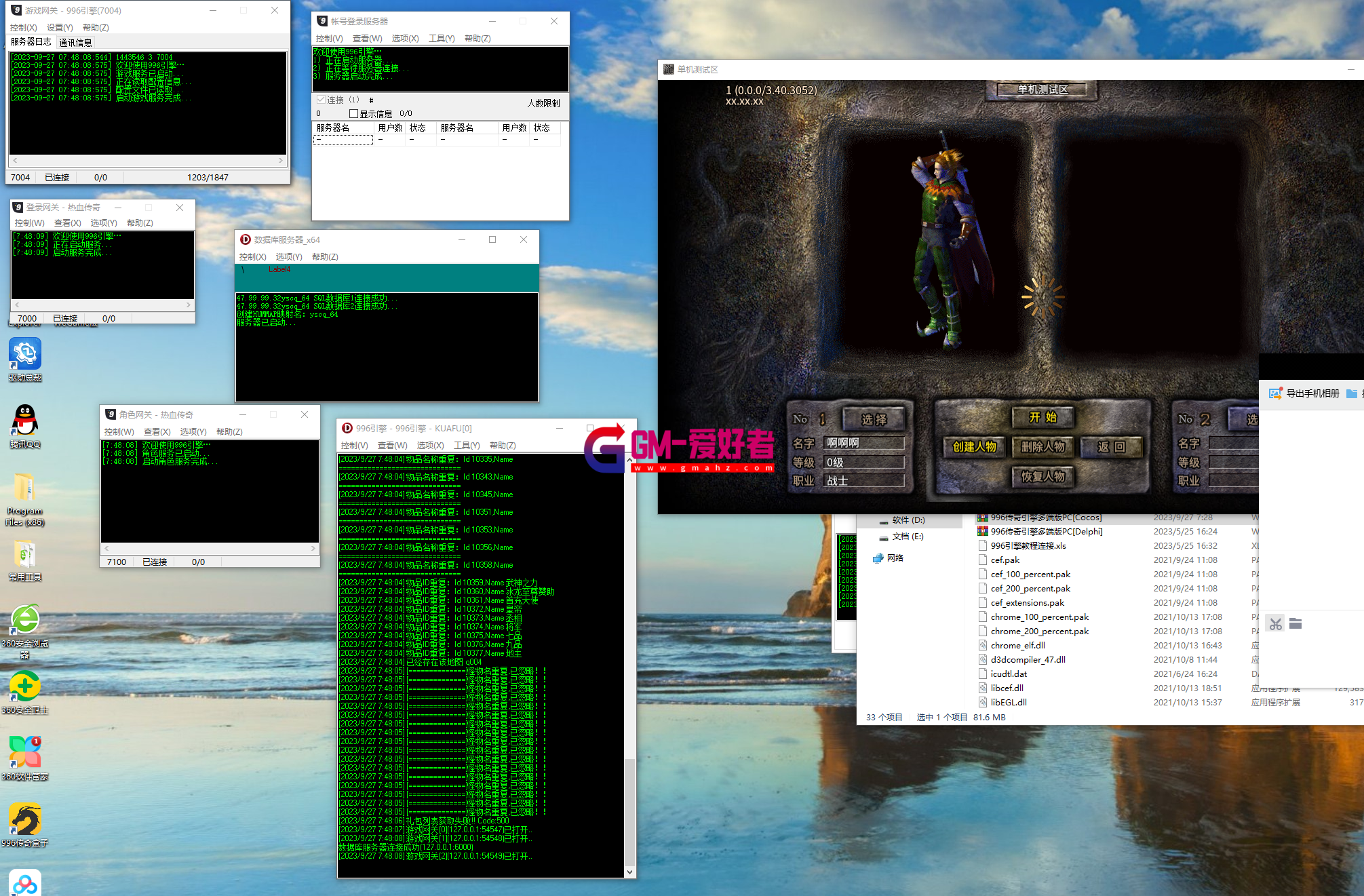Select cef_extensions.pak file

1027,602
